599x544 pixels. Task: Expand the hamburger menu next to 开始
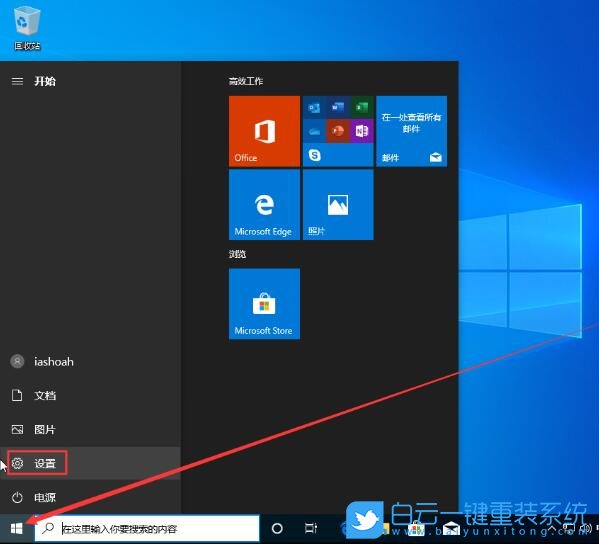click(17, 81)
